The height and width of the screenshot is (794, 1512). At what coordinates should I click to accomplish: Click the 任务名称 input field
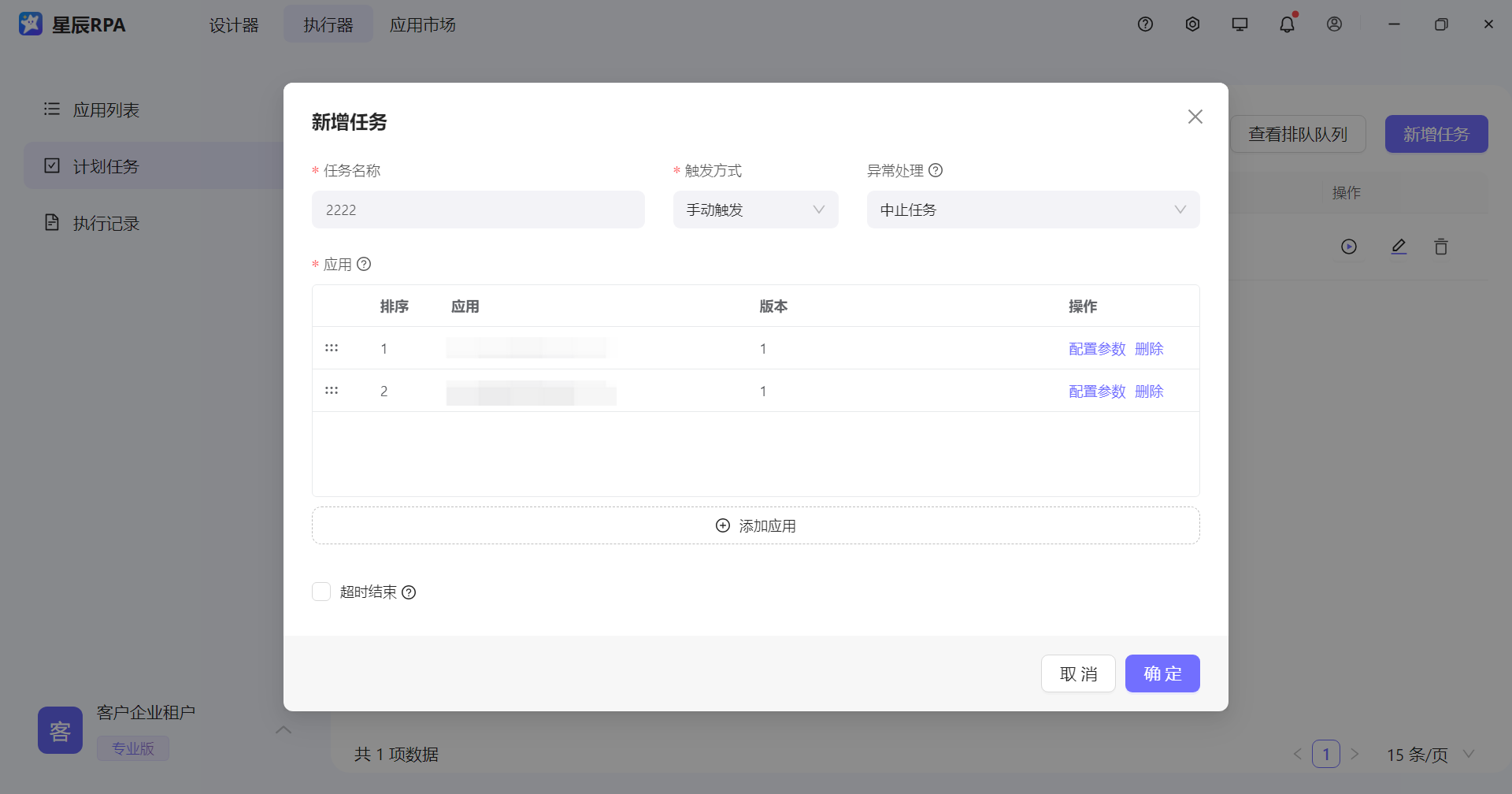pos(478,210)
